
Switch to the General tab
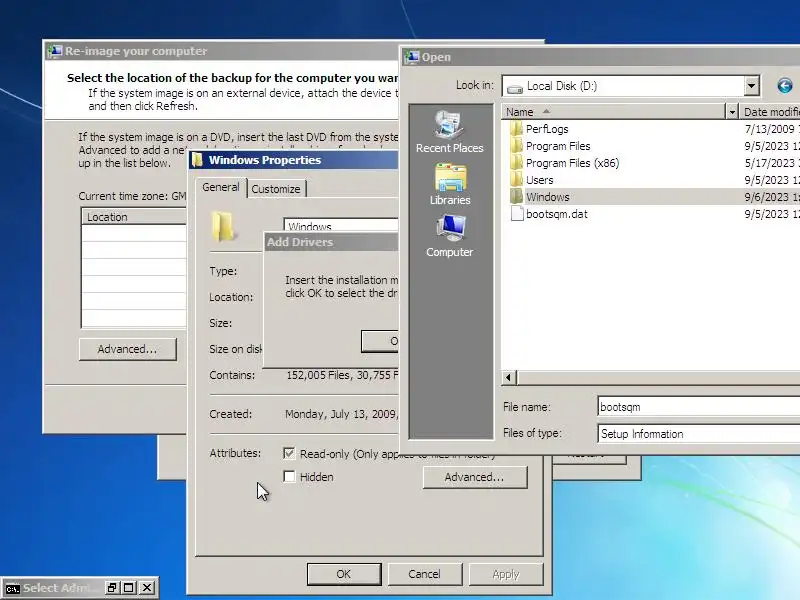click(220, 187)
